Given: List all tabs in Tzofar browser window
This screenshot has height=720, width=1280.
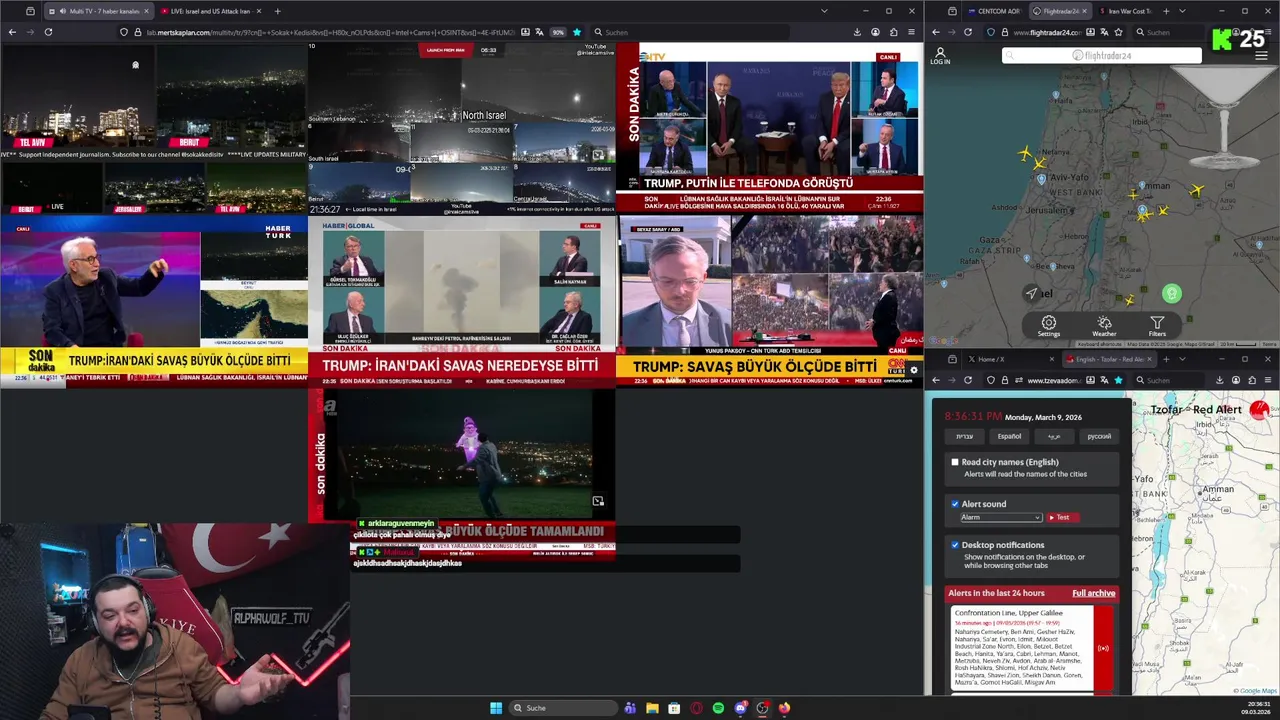Looking at the screenshot, I should (x=1182, y=359).
